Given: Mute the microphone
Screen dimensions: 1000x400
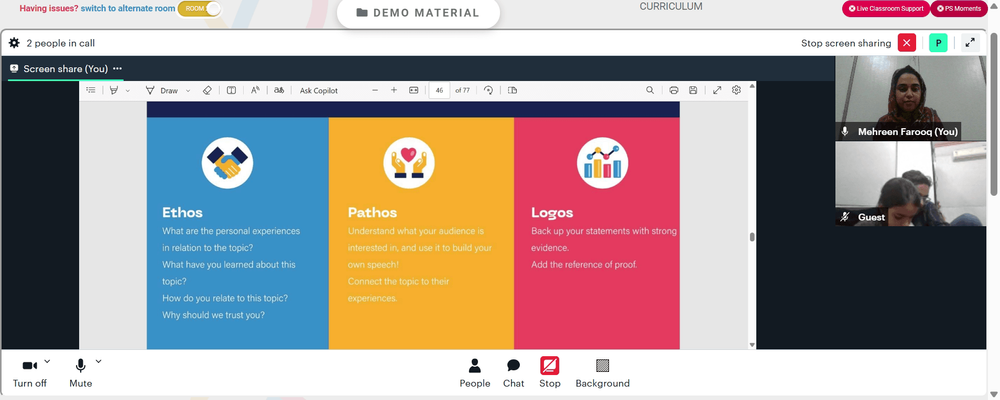Looking at the screenshot, I should pyautogui.click(x=80, y=373).
